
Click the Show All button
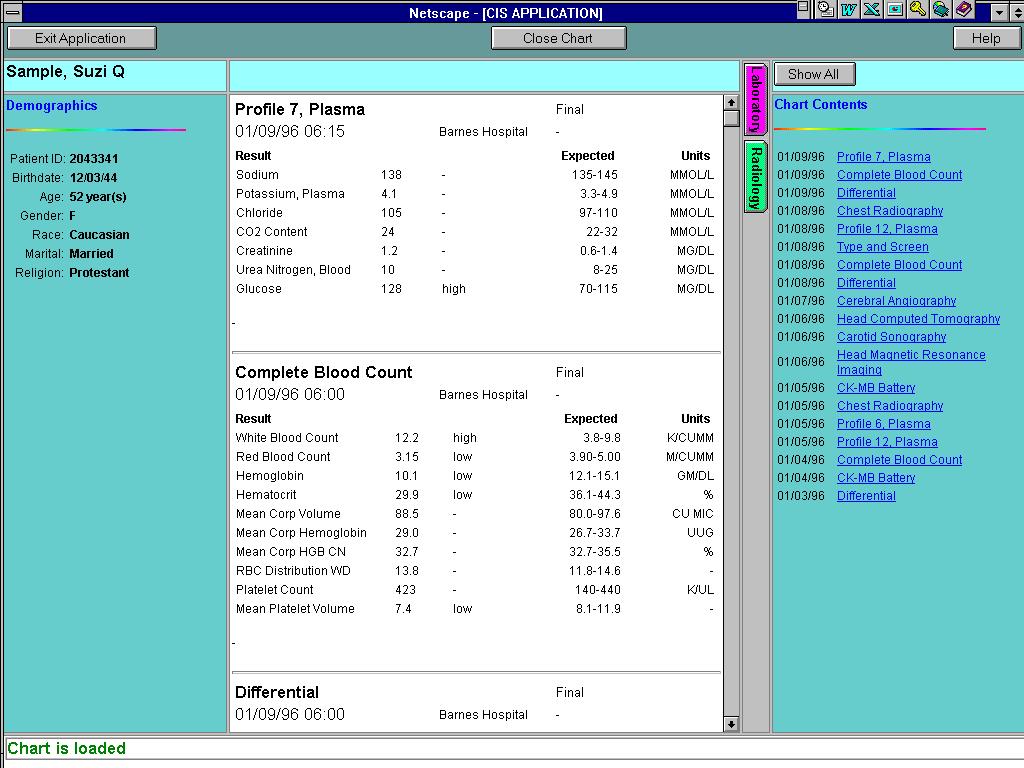click(x=814, y=74)
